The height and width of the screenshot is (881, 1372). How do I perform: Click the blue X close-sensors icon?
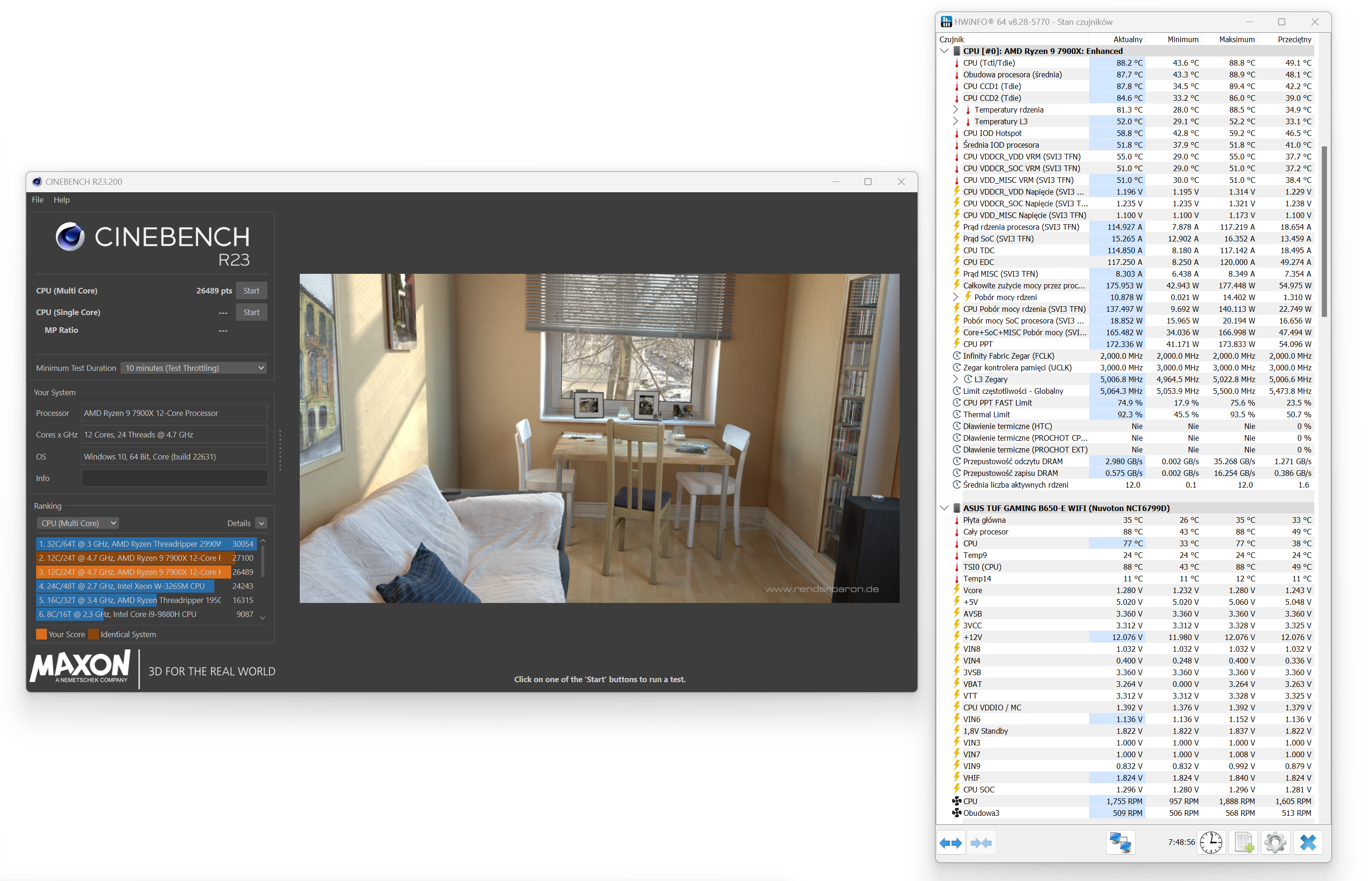tap(1308, 843)
